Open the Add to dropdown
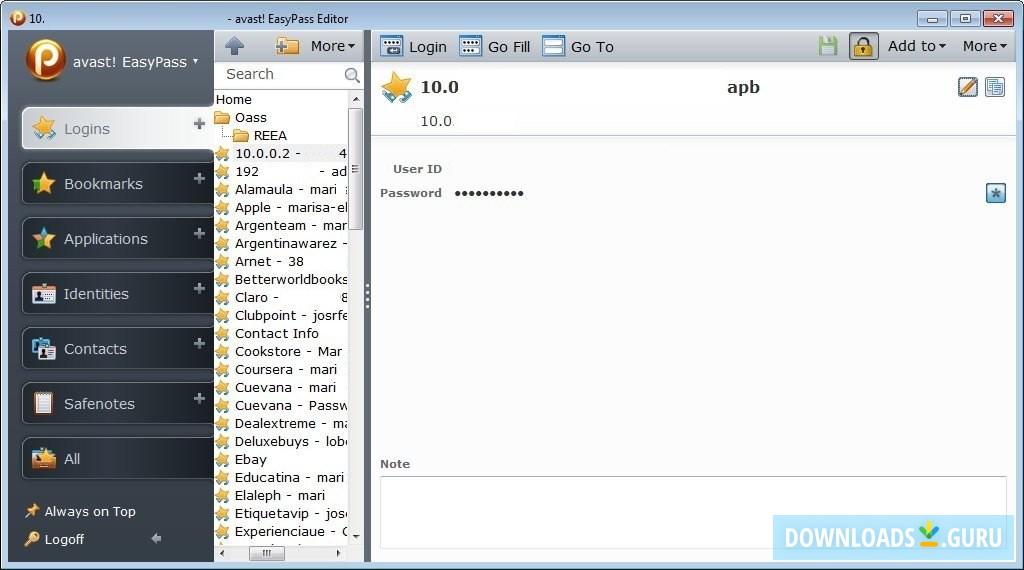The height and width of the screenshot is (570, 1024). click(x=917, y=46)
